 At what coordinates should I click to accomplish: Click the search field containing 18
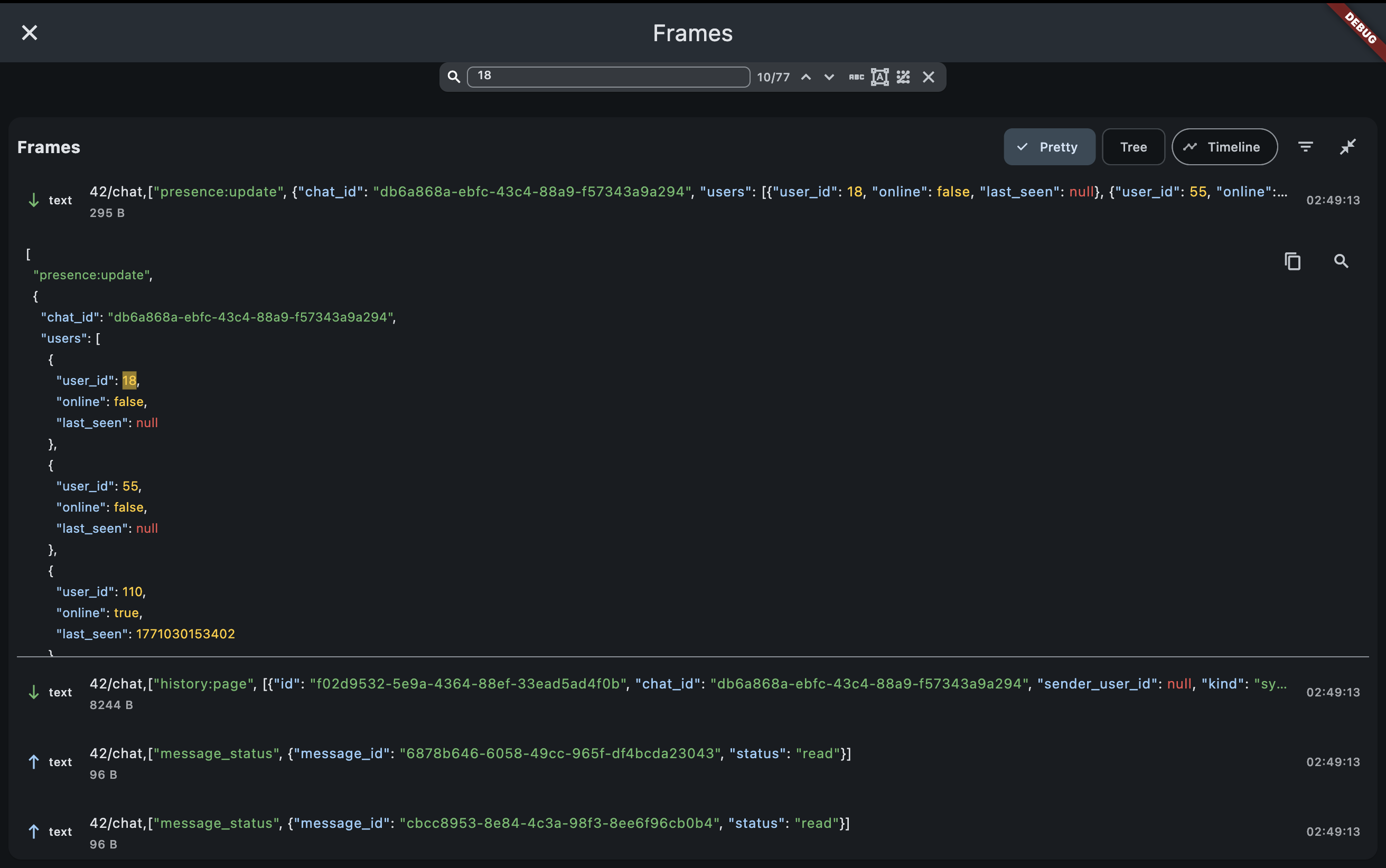tap(608, 77)
